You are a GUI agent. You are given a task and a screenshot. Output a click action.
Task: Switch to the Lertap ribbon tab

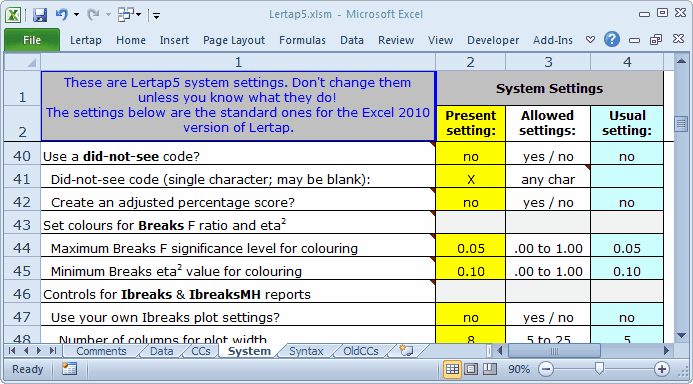point(86,40)
